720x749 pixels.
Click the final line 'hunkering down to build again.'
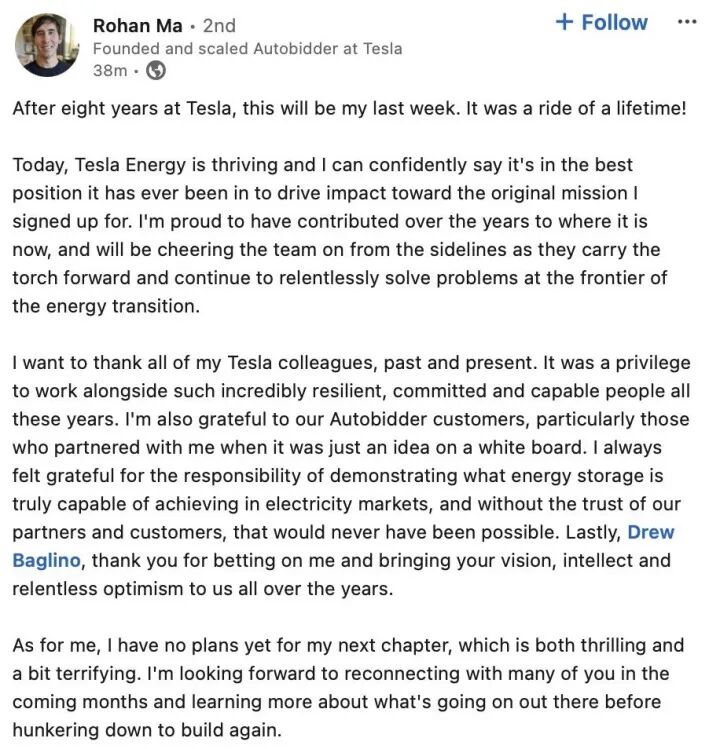point(147,730)
